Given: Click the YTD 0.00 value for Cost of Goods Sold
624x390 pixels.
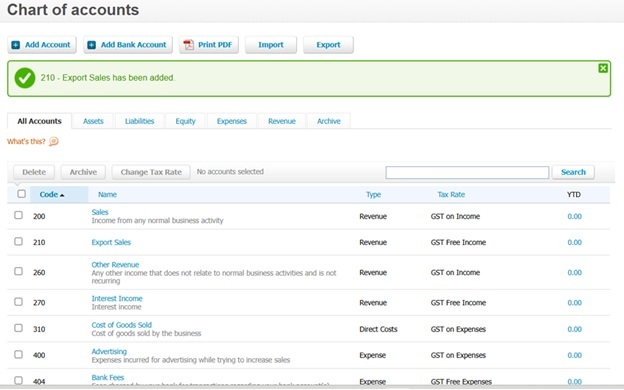Looking at the screenshot, I should [574, 329].
